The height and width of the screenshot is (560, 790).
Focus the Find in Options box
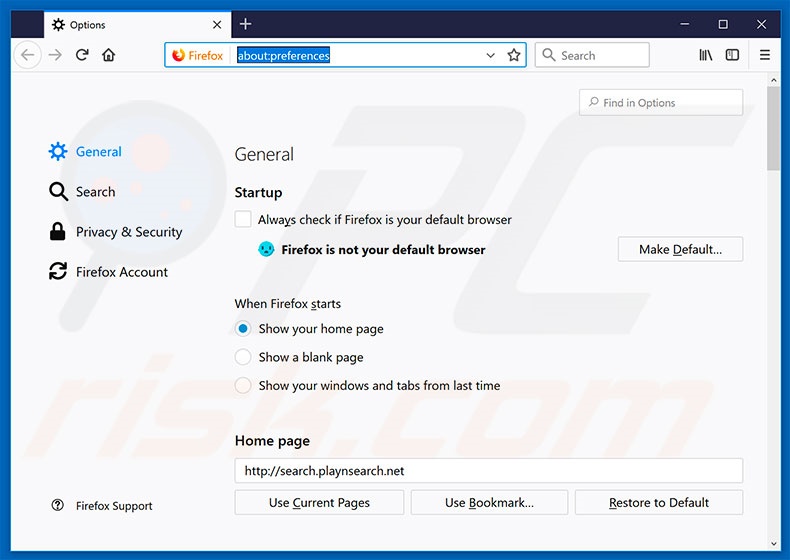pyautogui.click(x=661, y=102)
